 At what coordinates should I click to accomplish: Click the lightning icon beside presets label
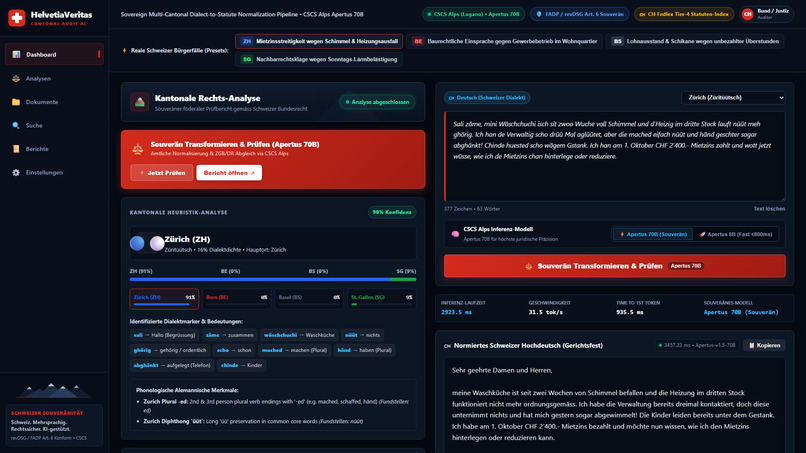[124, 50]
